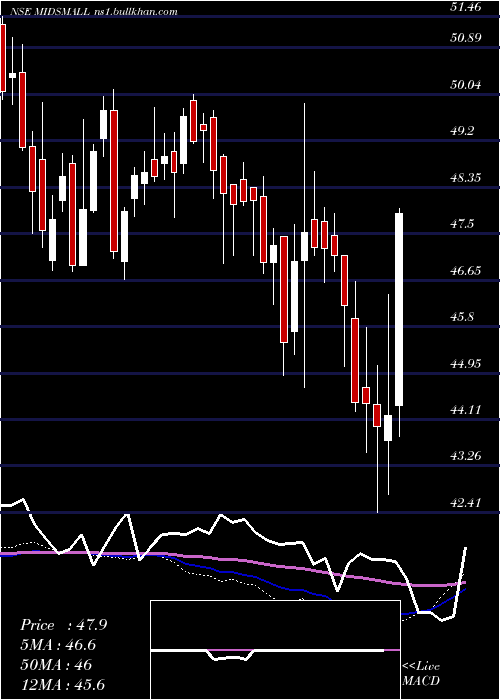Click the 50MA : 46 readout
Image resolution: width=500 pixels, height=700 pixels.
(56, 665)
